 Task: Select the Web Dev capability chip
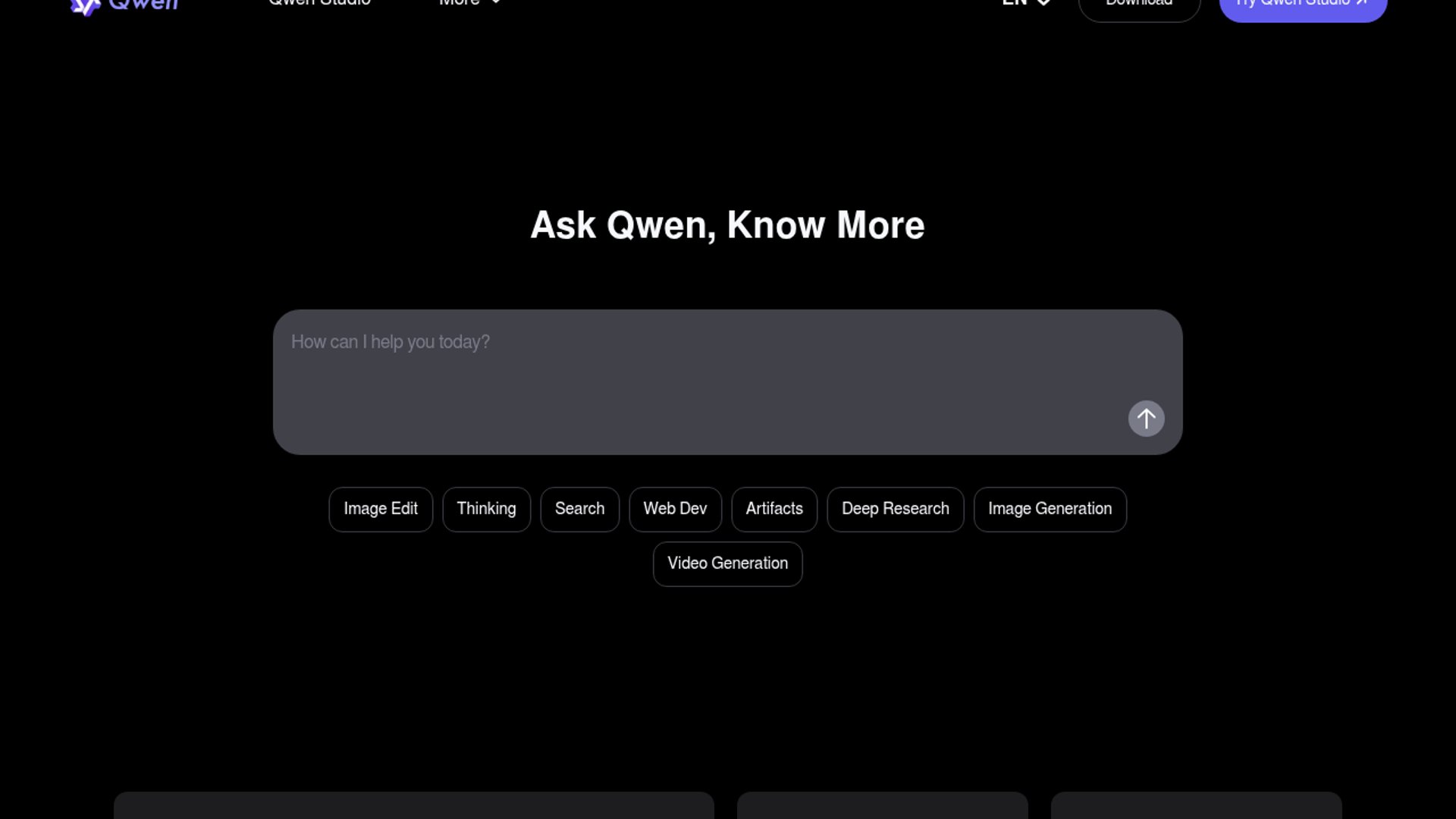point(675,509)
